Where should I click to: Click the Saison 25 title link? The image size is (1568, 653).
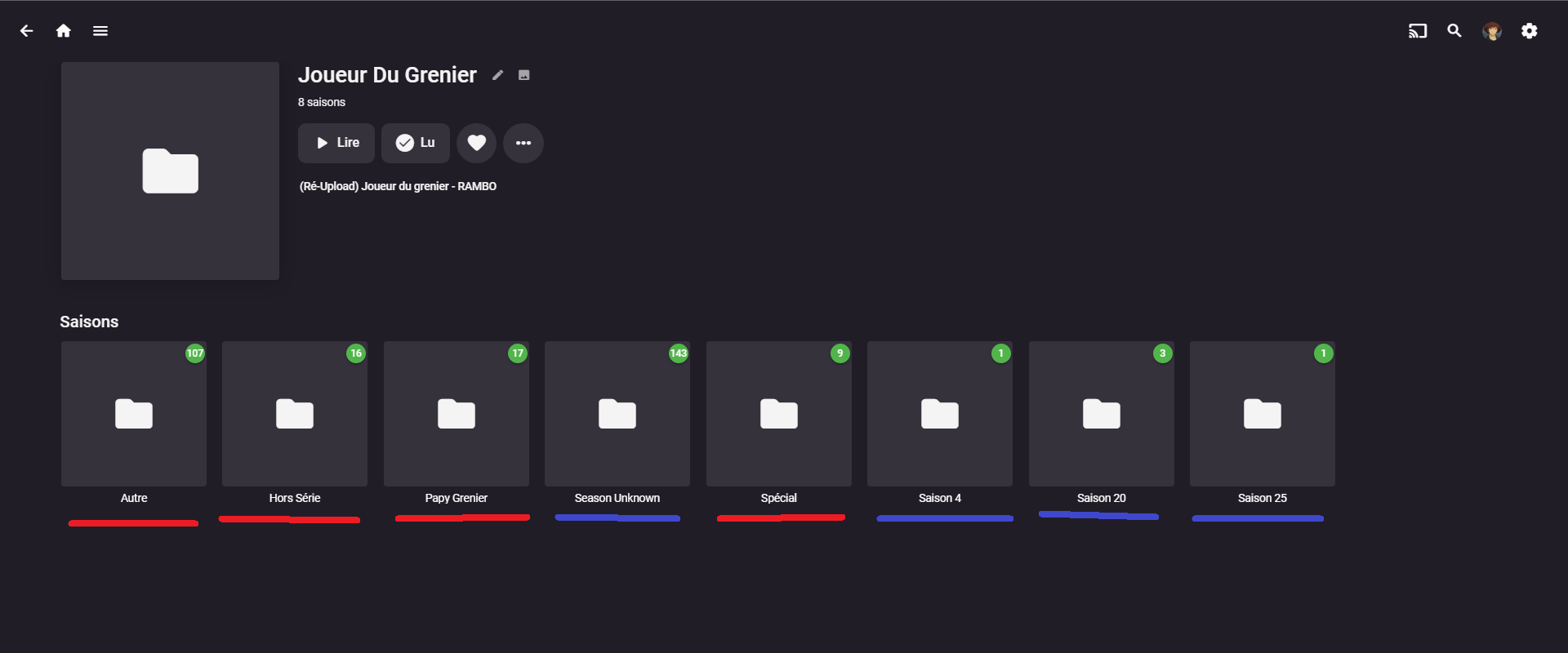[x=1263, y=498]
